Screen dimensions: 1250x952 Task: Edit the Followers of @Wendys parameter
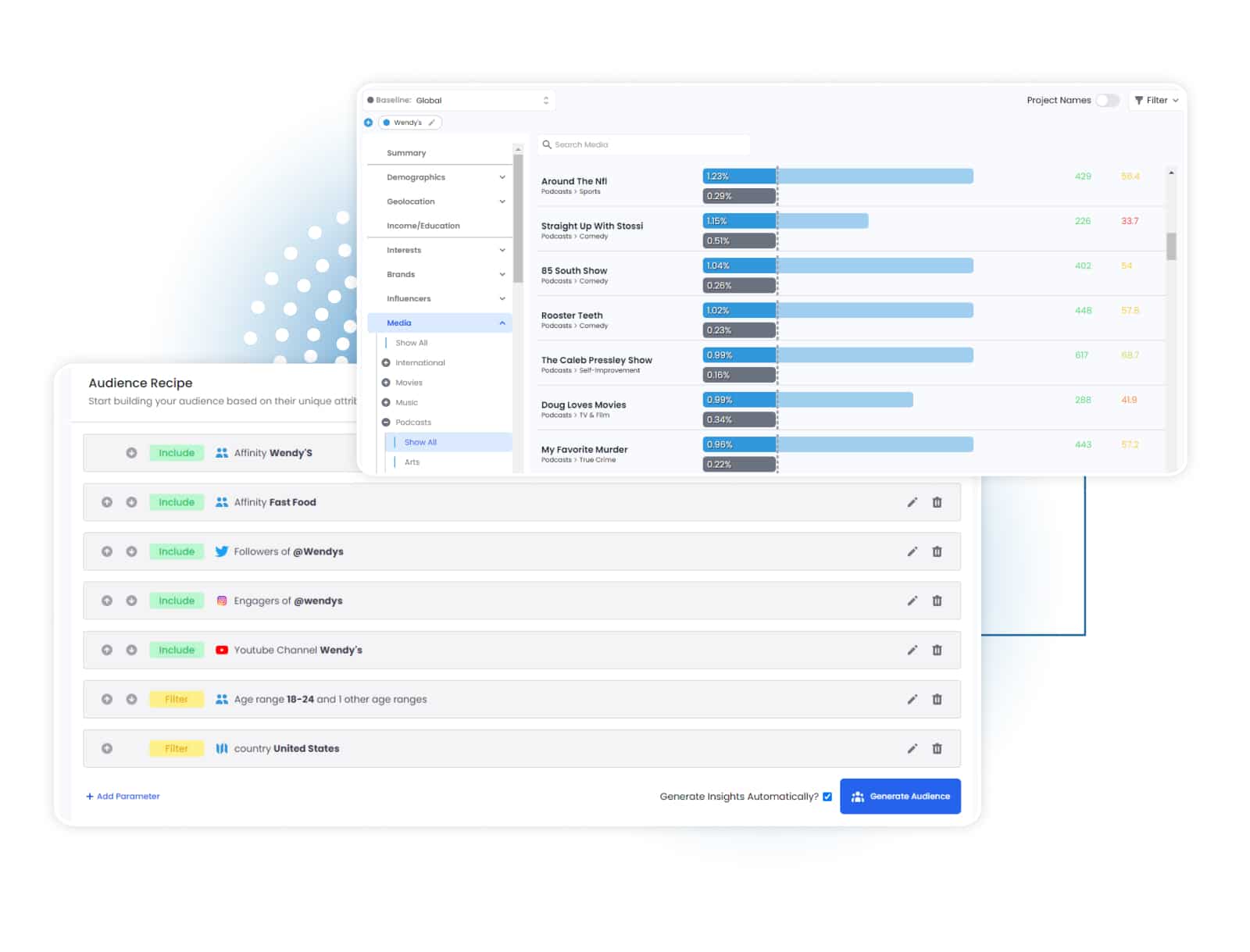[912, 551]
